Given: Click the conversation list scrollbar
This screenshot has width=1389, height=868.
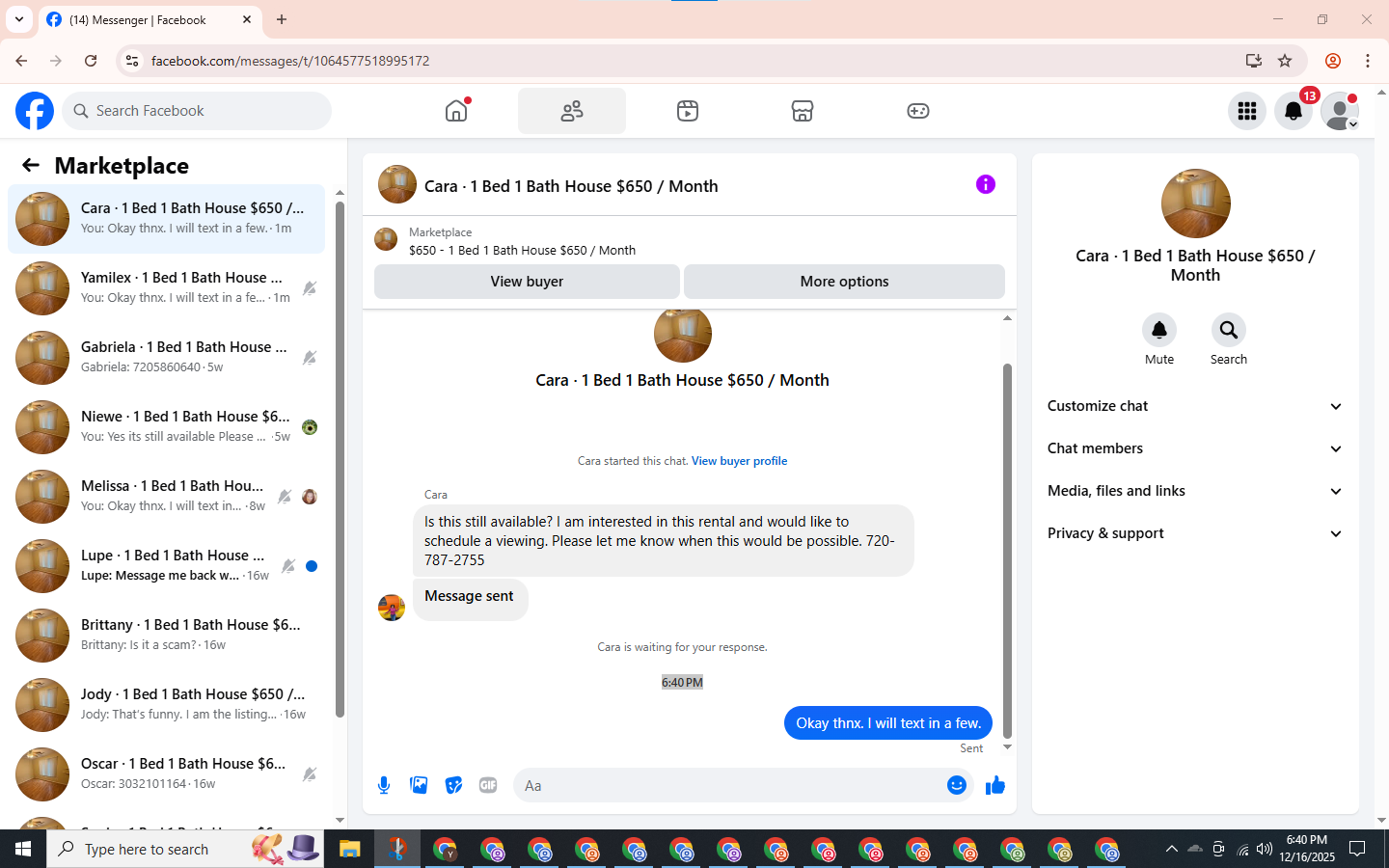Looking at the screenshot, I should tap(340, 458).
